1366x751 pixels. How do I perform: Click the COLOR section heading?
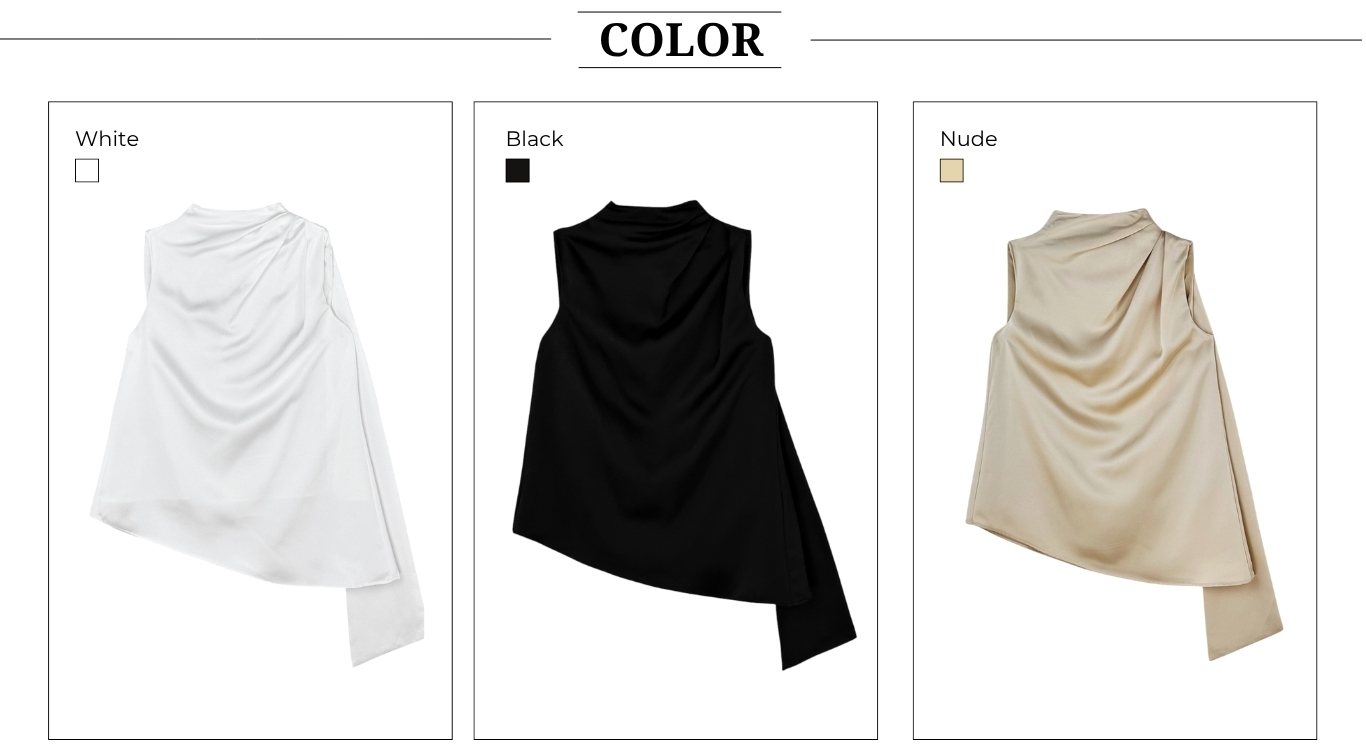click(x=680, y=40)
